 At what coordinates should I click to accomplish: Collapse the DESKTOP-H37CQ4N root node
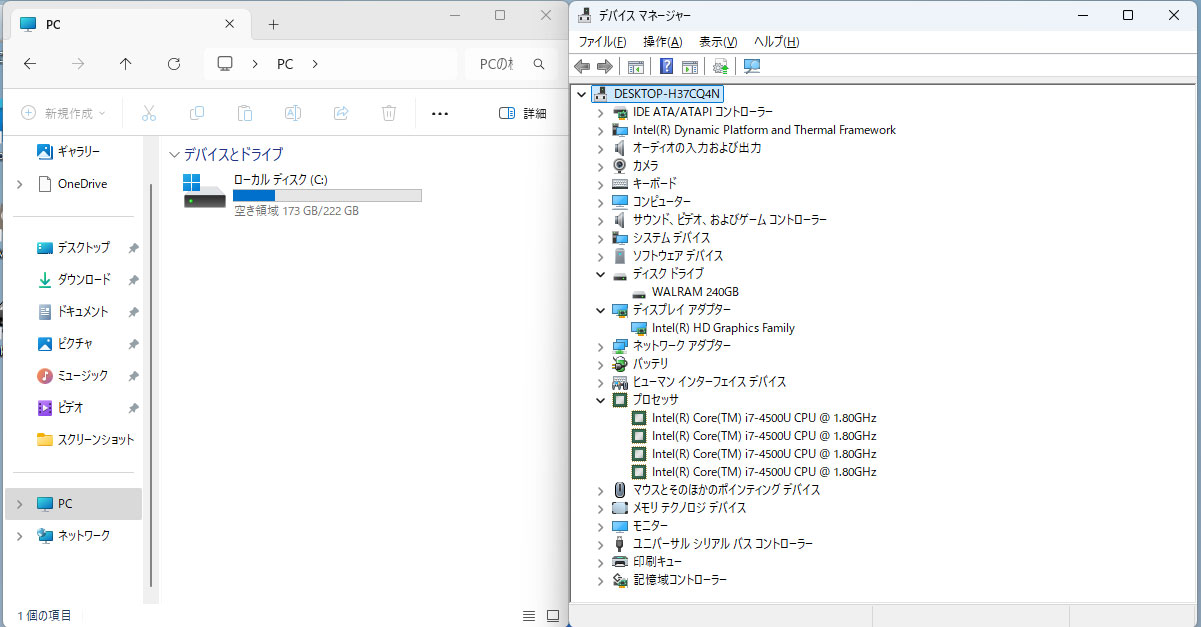pos(581,94)
